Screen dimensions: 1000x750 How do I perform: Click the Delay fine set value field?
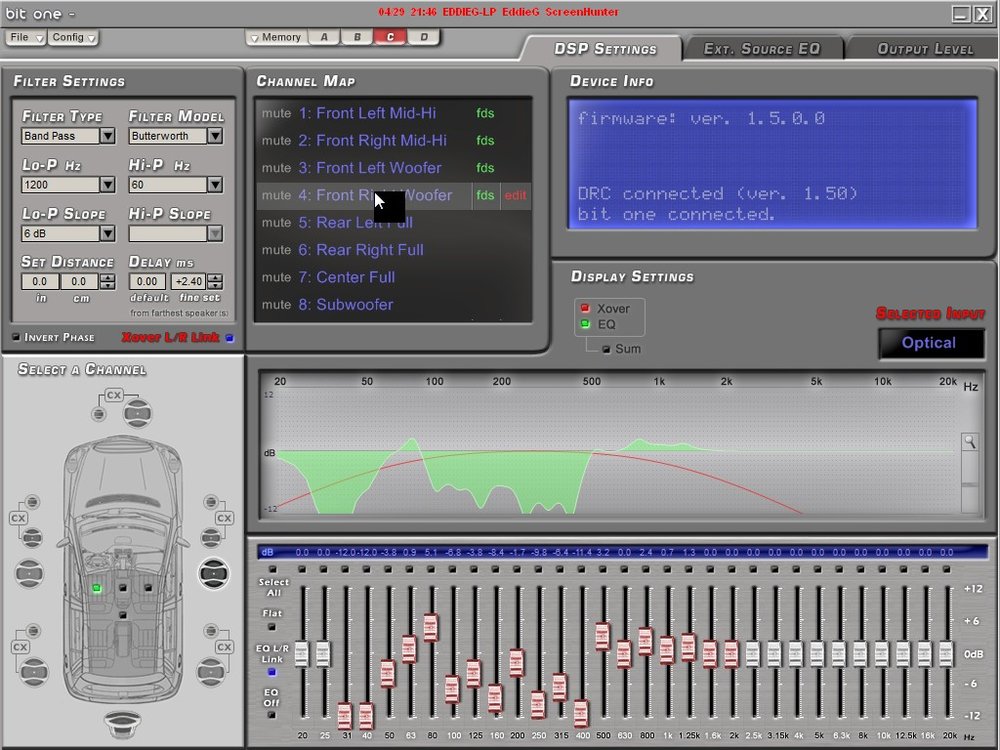pos(189,281)
